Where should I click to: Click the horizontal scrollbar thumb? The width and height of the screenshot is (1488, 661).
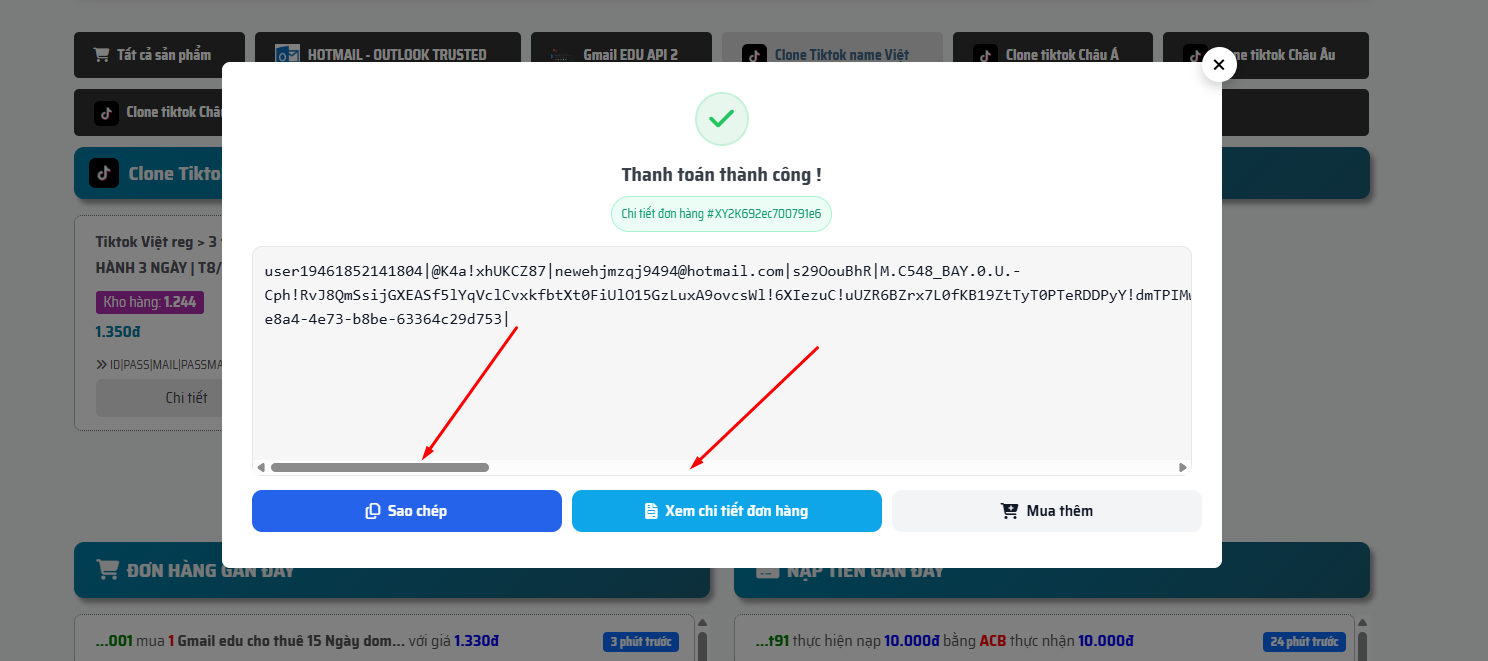380,467
